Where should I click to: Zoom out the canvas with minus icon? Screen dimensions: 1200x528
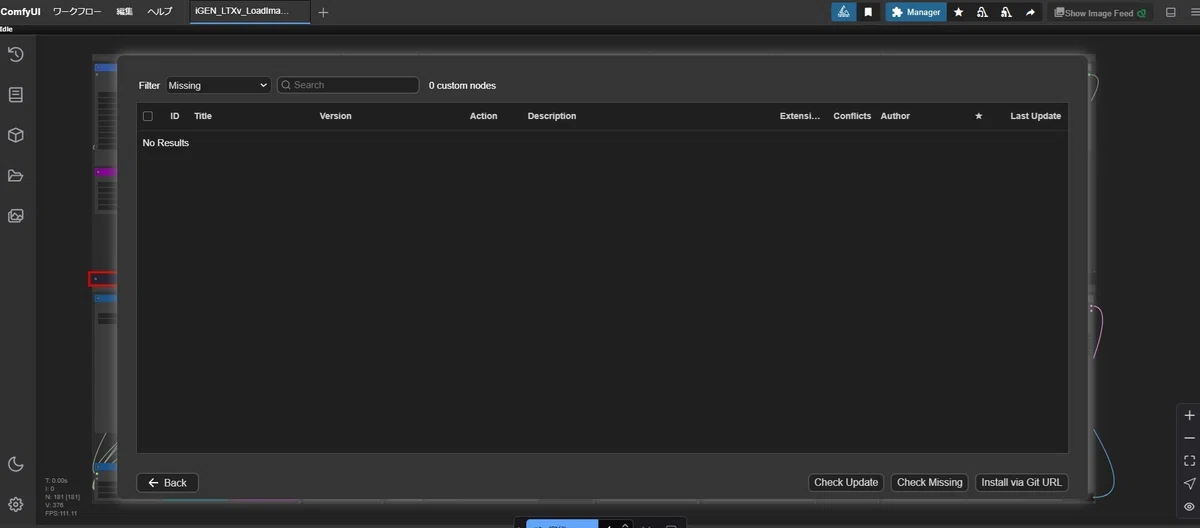point(1189,438)
